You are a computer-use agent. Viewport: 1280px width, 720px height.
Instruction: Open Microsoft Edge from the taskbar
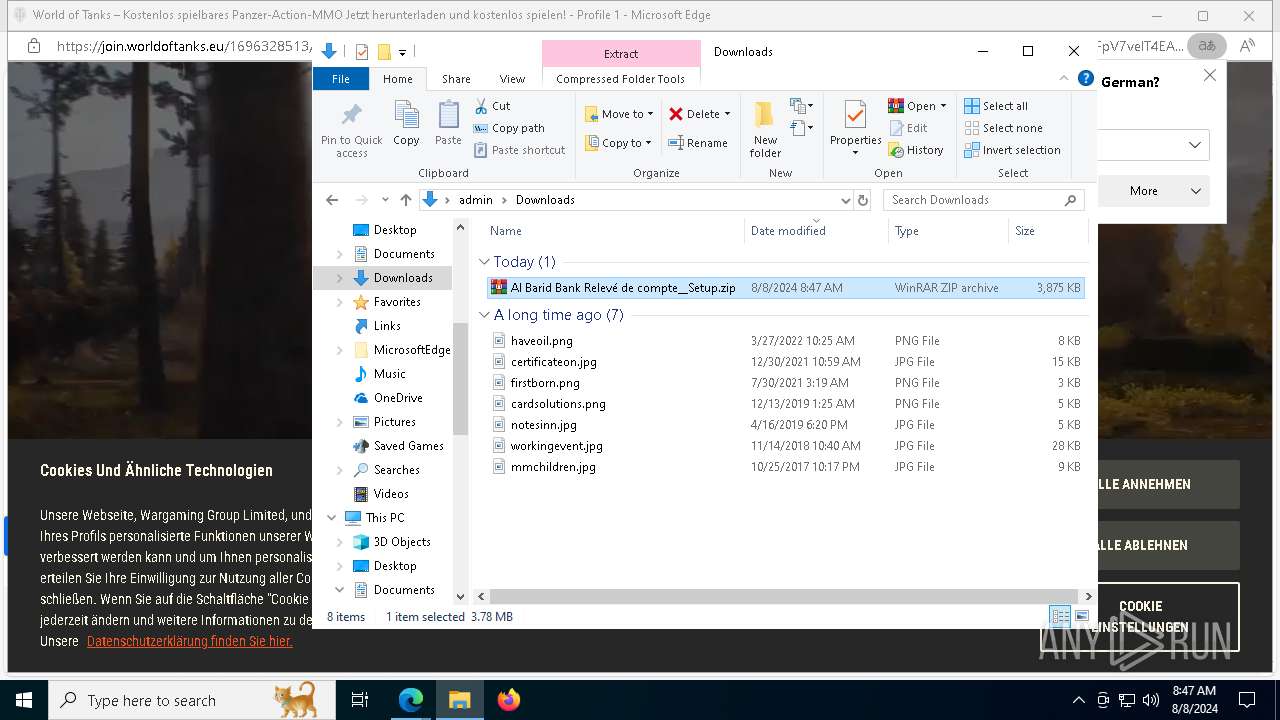[x=411, y=700]
